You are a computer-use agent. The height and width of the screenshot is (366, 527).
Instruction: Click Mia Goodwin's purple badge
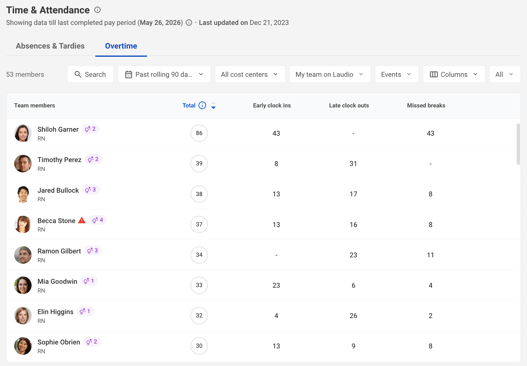[x=89, y=281]
